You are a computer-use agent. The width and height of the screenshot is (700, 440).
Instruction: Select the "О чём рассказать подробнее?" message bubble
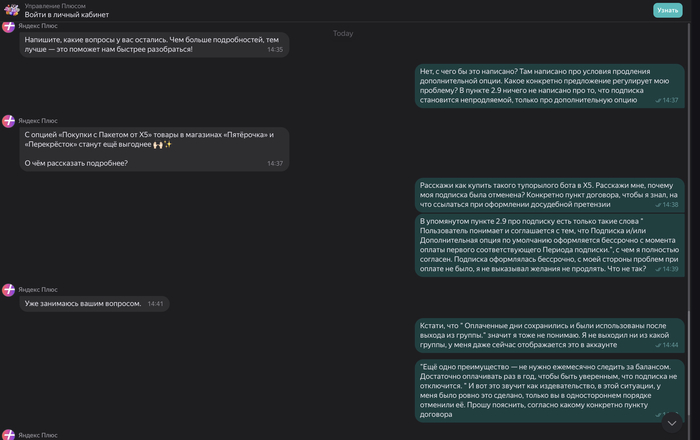point(153,150)
